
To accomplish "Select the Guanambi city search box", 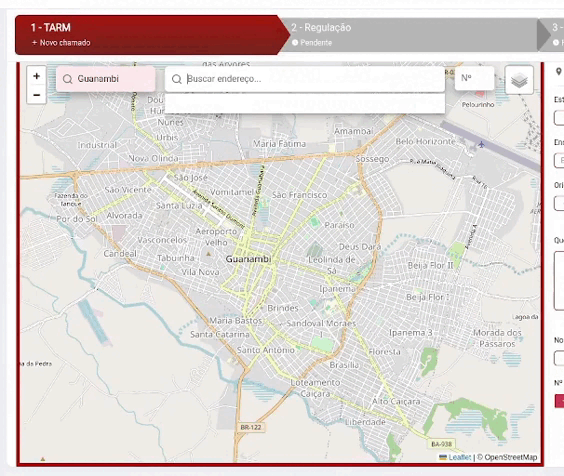I will click(x=106, y=79).
